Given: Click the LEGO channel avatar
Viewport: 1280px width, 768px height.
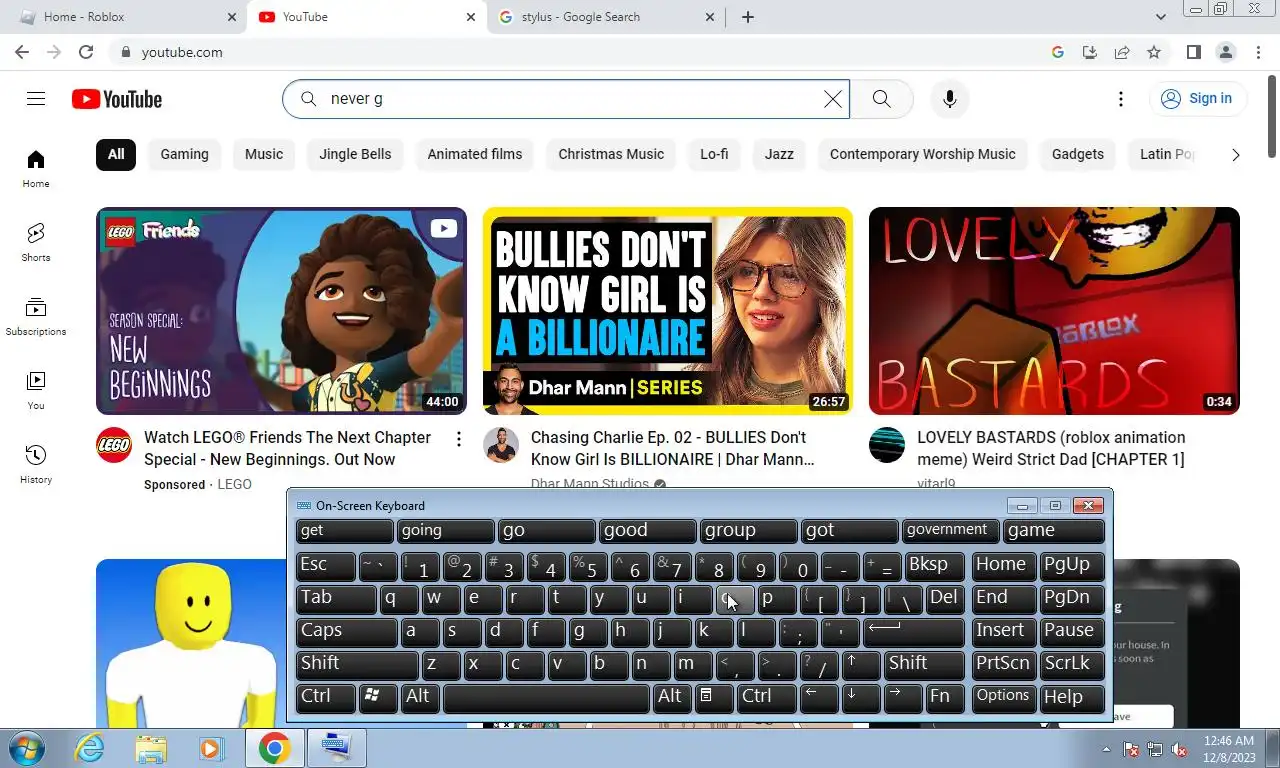Looking at the screenshot, I should coord(114,445).
